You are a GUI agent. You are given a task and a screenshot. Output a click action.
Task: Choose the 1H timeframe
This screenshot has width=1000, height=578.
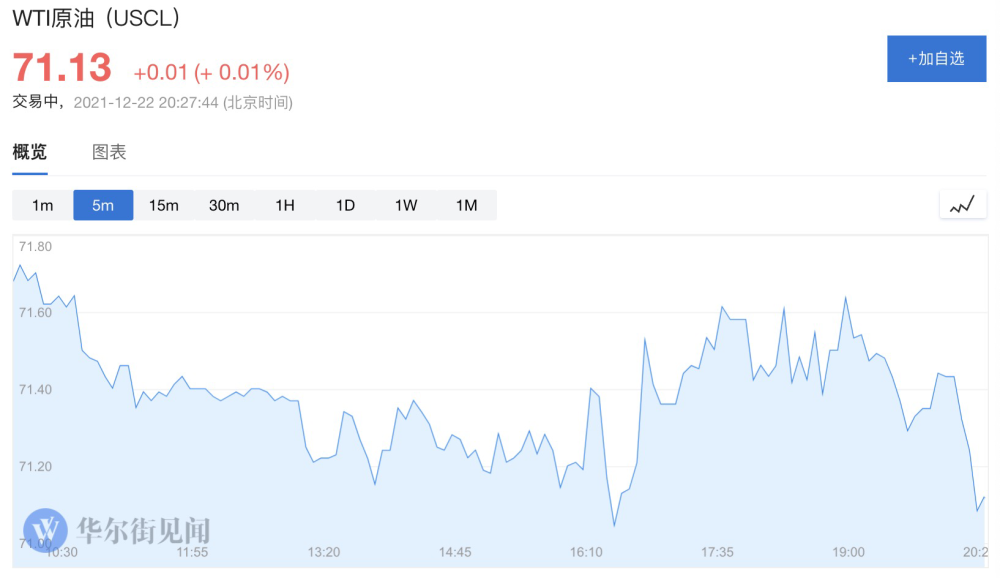(285, 205)
